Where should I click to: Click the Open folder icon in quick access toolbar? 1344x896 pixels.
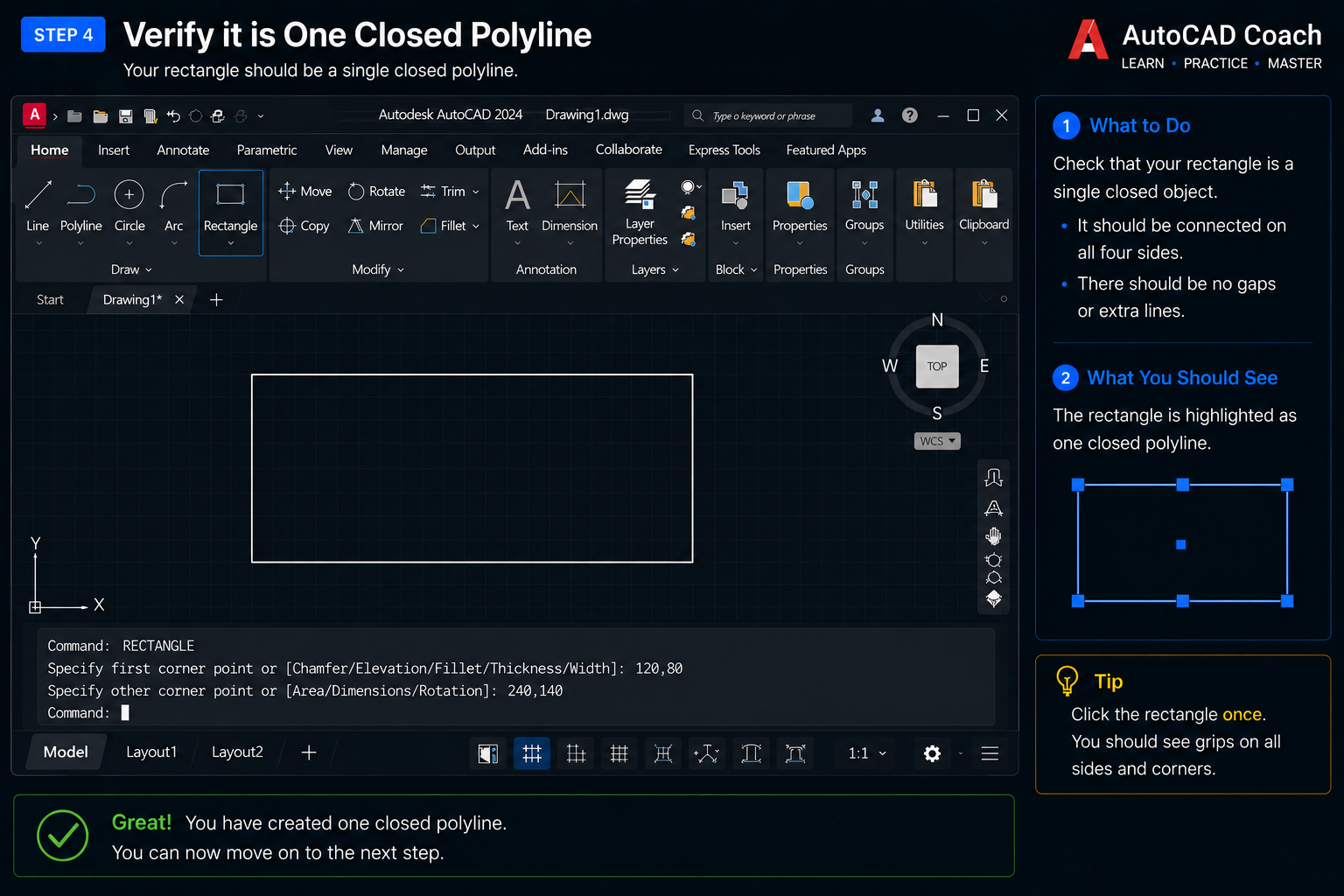coord(100,115)
